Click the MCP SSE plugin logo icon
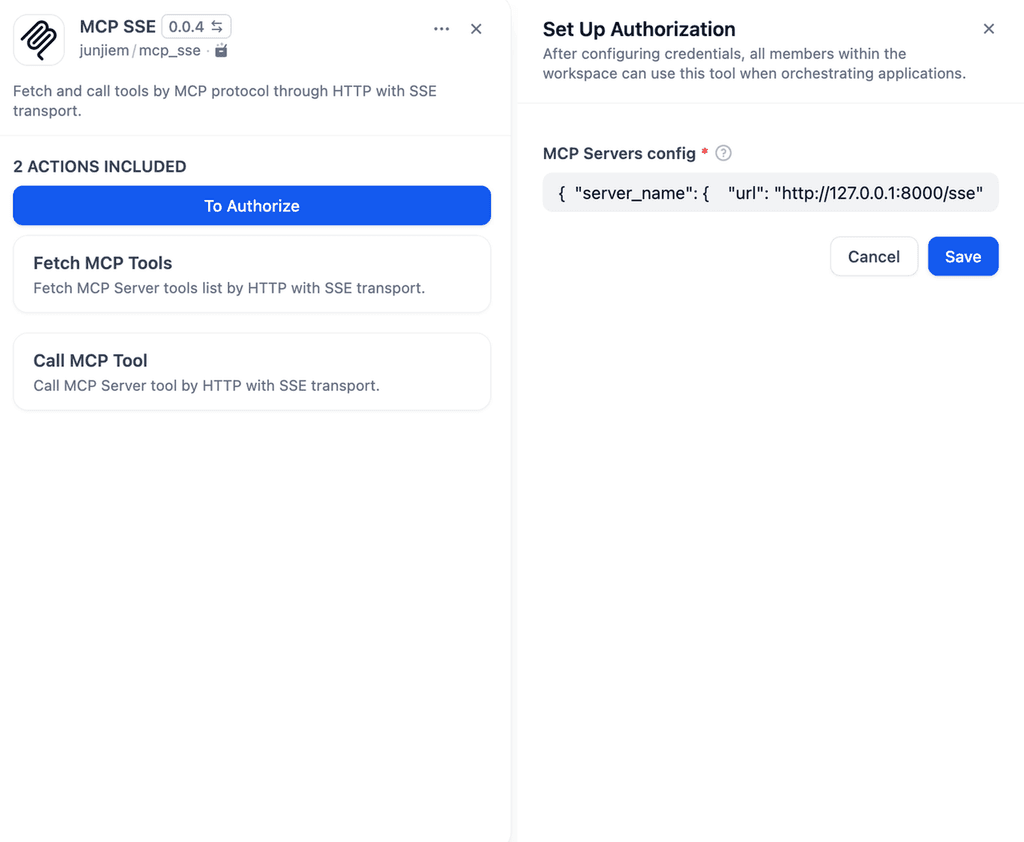1024x842 pixels. click(x=38, y=39)
